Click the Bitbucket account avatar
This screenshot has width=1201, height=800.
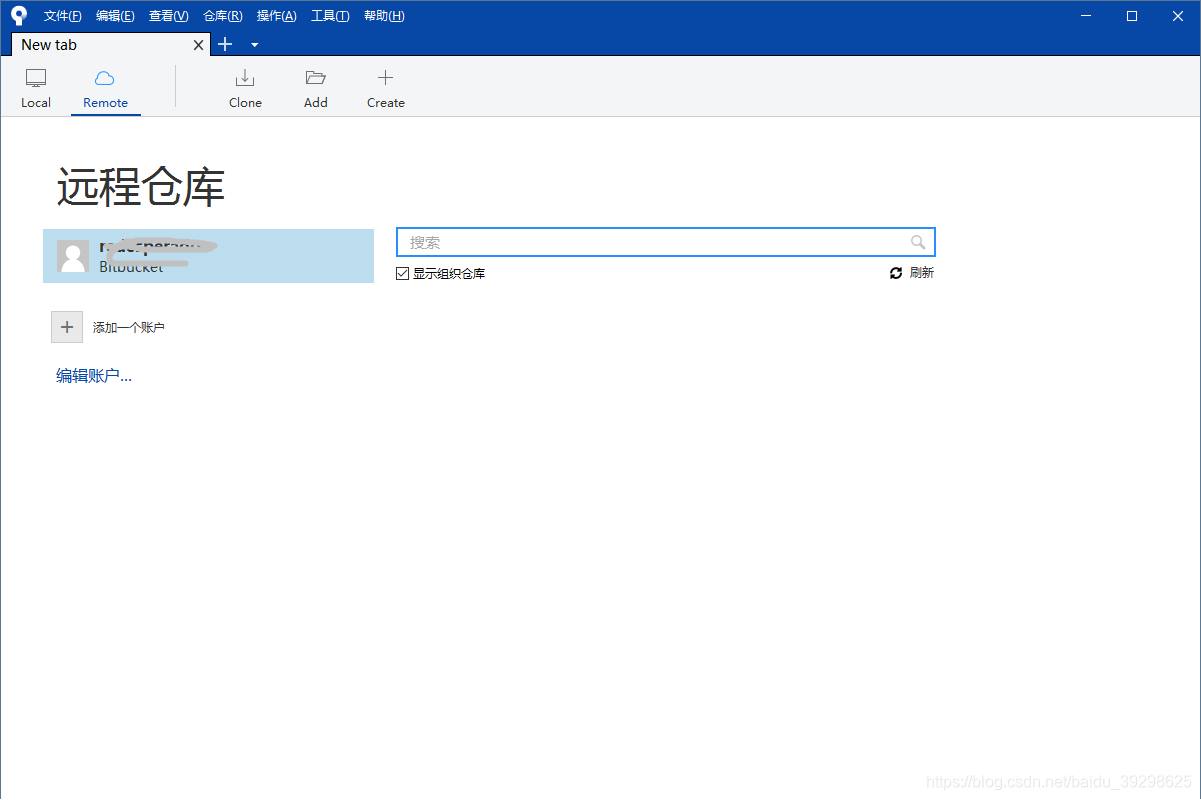[73, 256]
